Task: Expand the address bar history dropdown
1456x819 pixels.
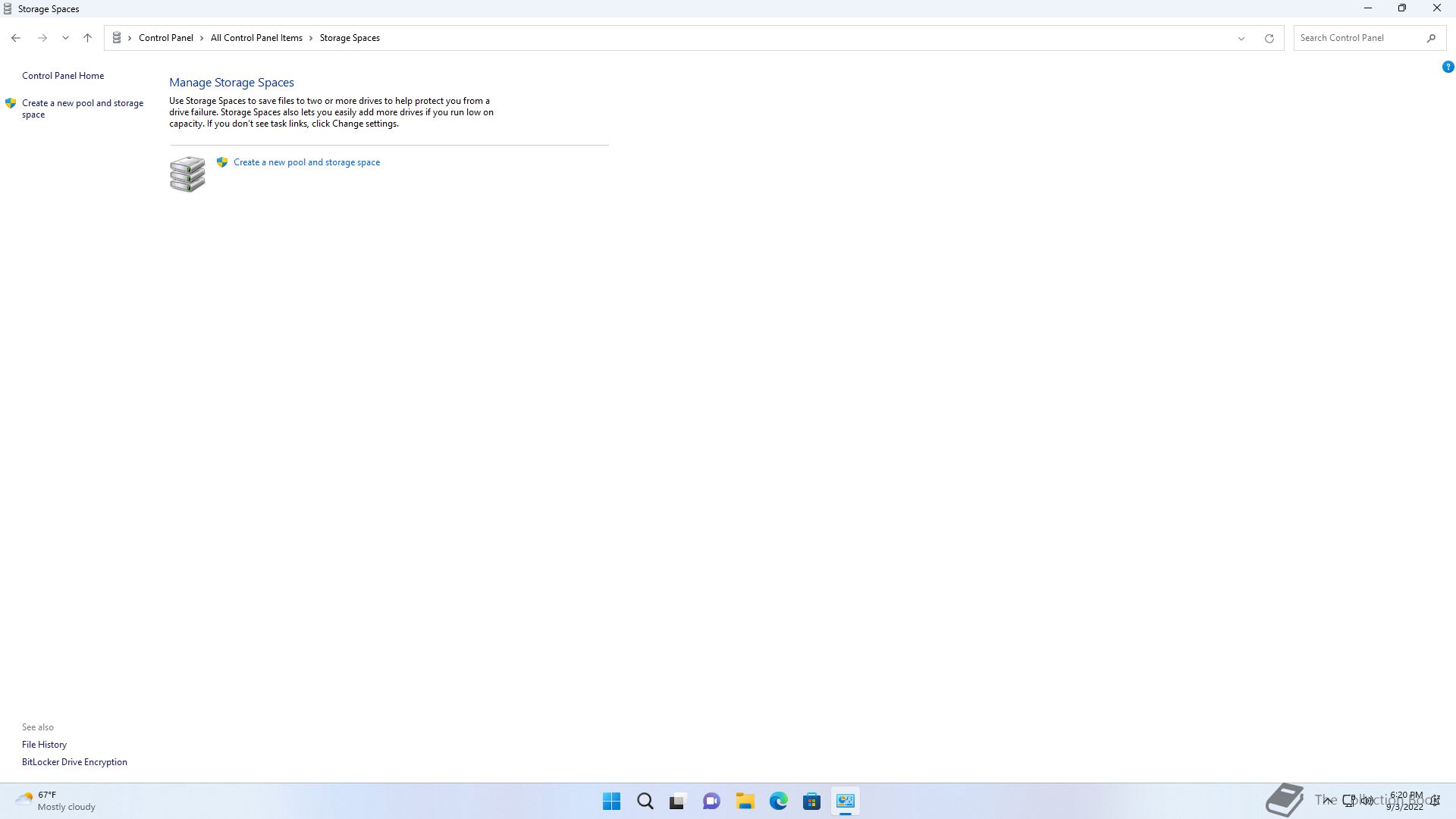Action: [1241, 38]
